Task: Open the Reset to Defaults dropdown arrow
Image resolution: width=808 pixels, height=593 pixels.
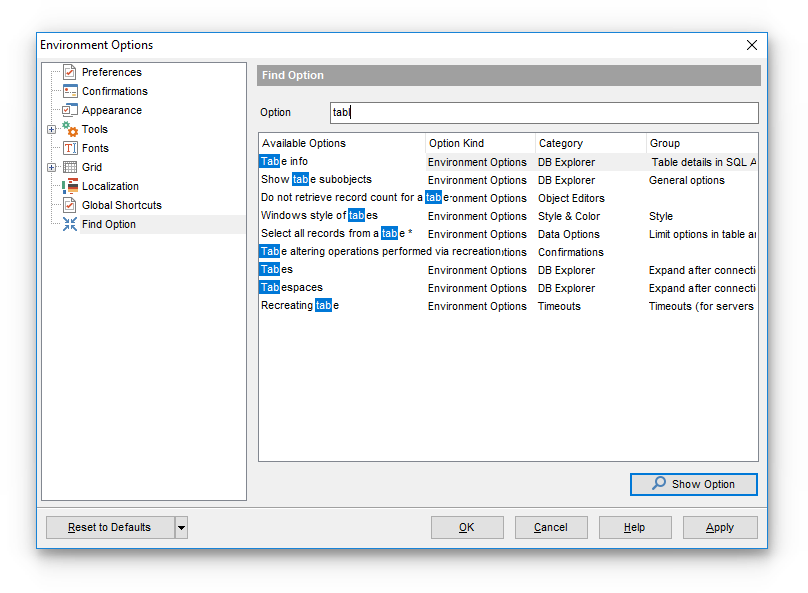Action: click(x=180, y=527)
